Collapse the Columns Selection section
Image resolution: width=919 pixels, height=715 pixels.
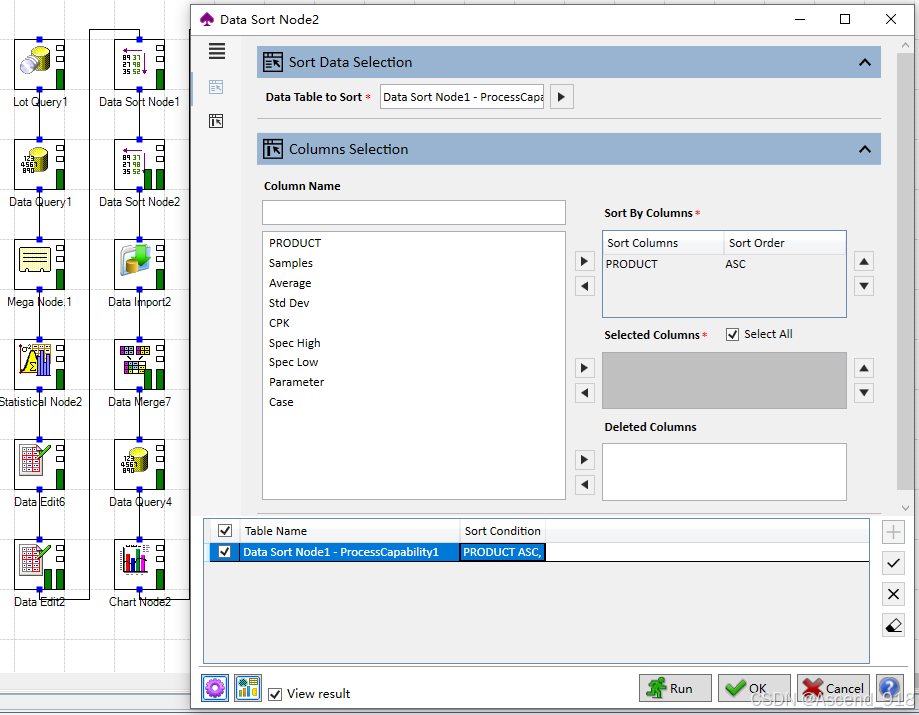pyautogui.click(x=865, y=148)
